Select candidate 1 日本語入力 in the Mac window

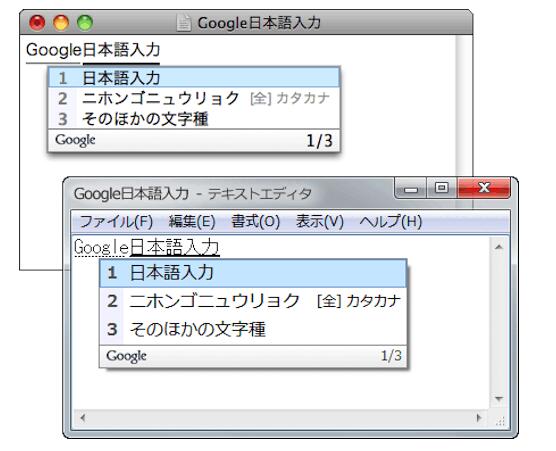(194, 78)
